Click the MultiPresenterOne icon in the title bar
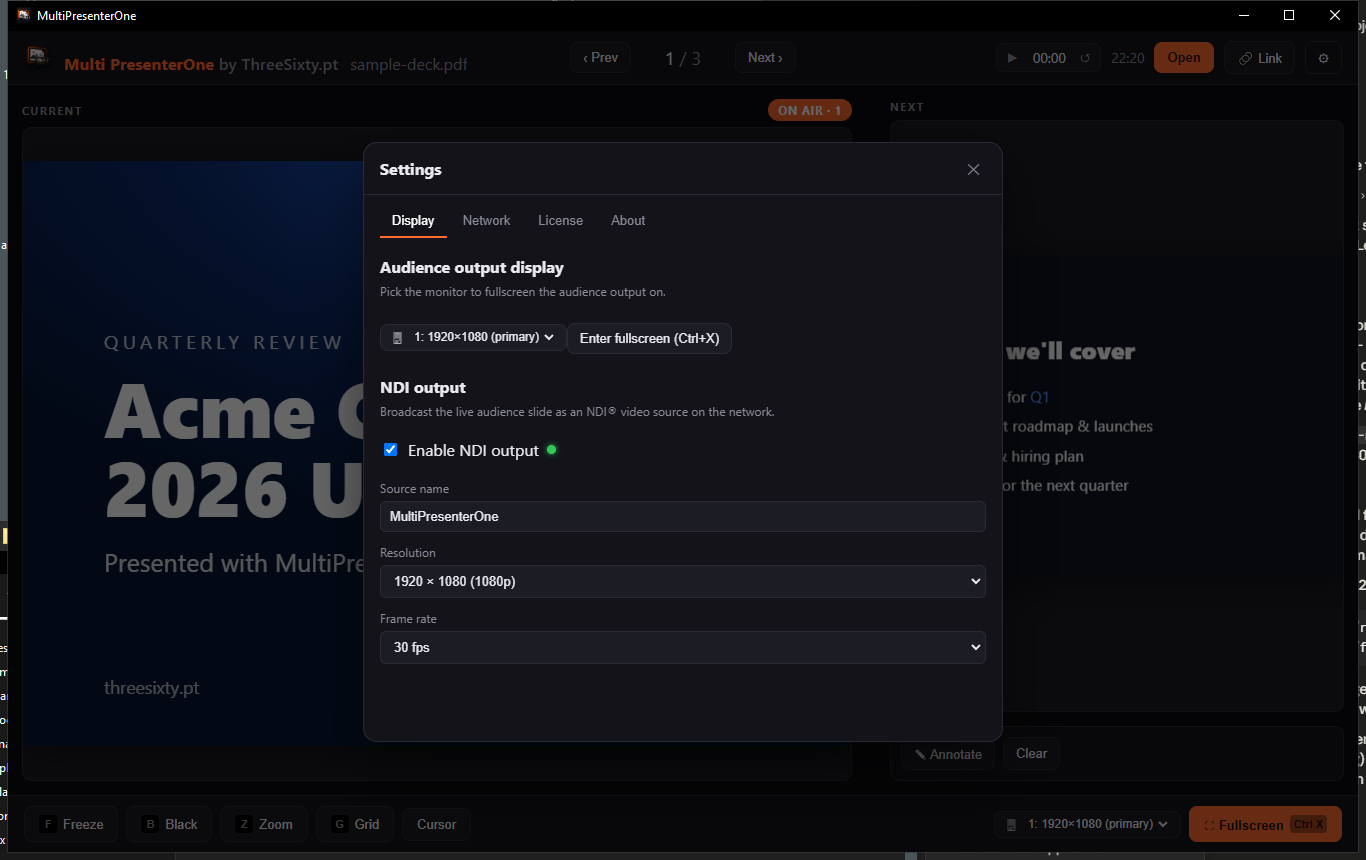This screenshot has height=860, width=1366. 22,15
